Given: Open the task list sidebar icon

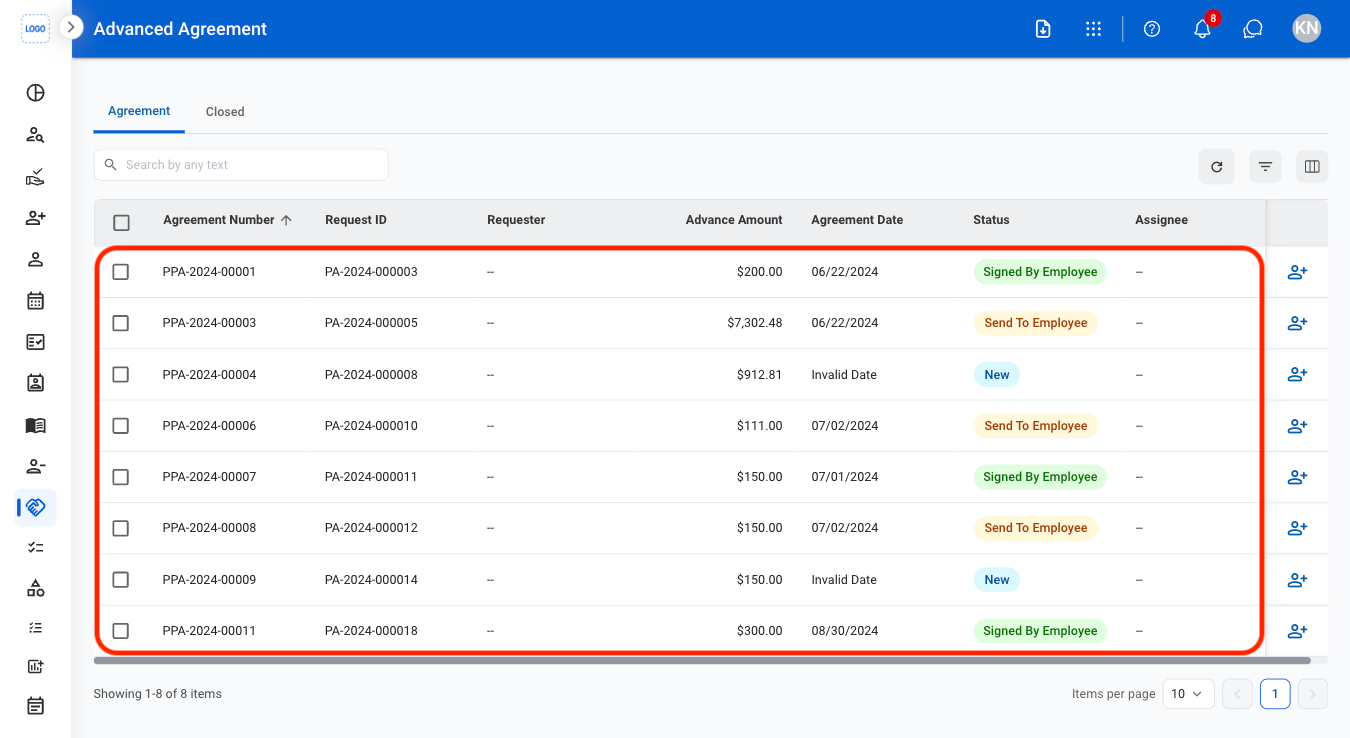Looking at the screenshot, I should click(x=35, y=628).
